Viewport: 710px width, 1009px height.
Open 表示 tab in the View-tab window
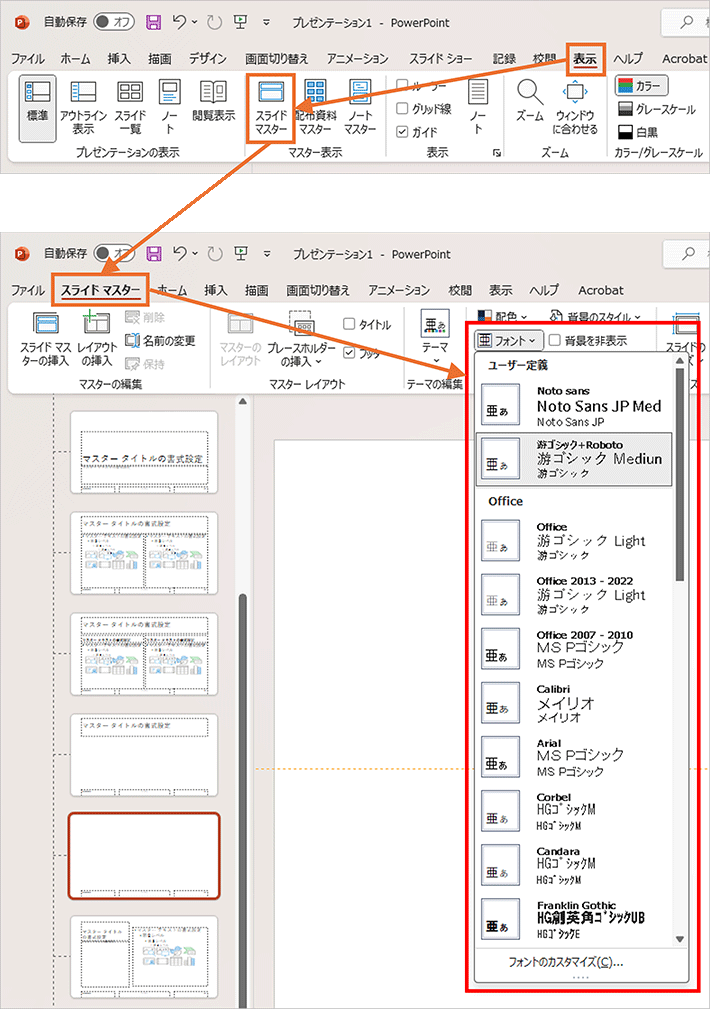[585, 59]
